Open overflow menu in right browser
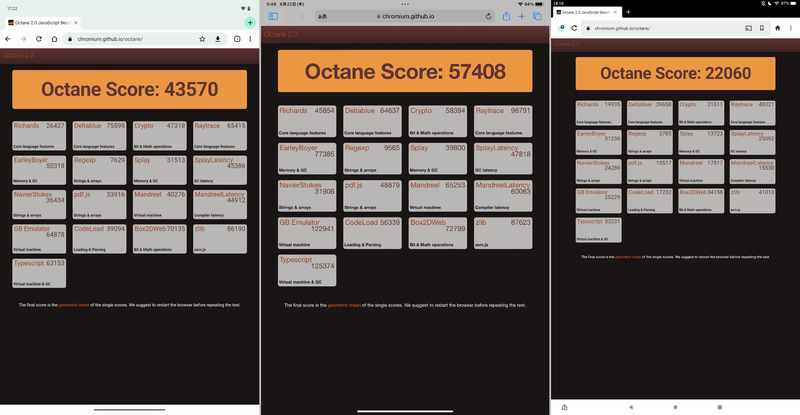The height and width of the screenshot is (415, 800). pos(791,28)
